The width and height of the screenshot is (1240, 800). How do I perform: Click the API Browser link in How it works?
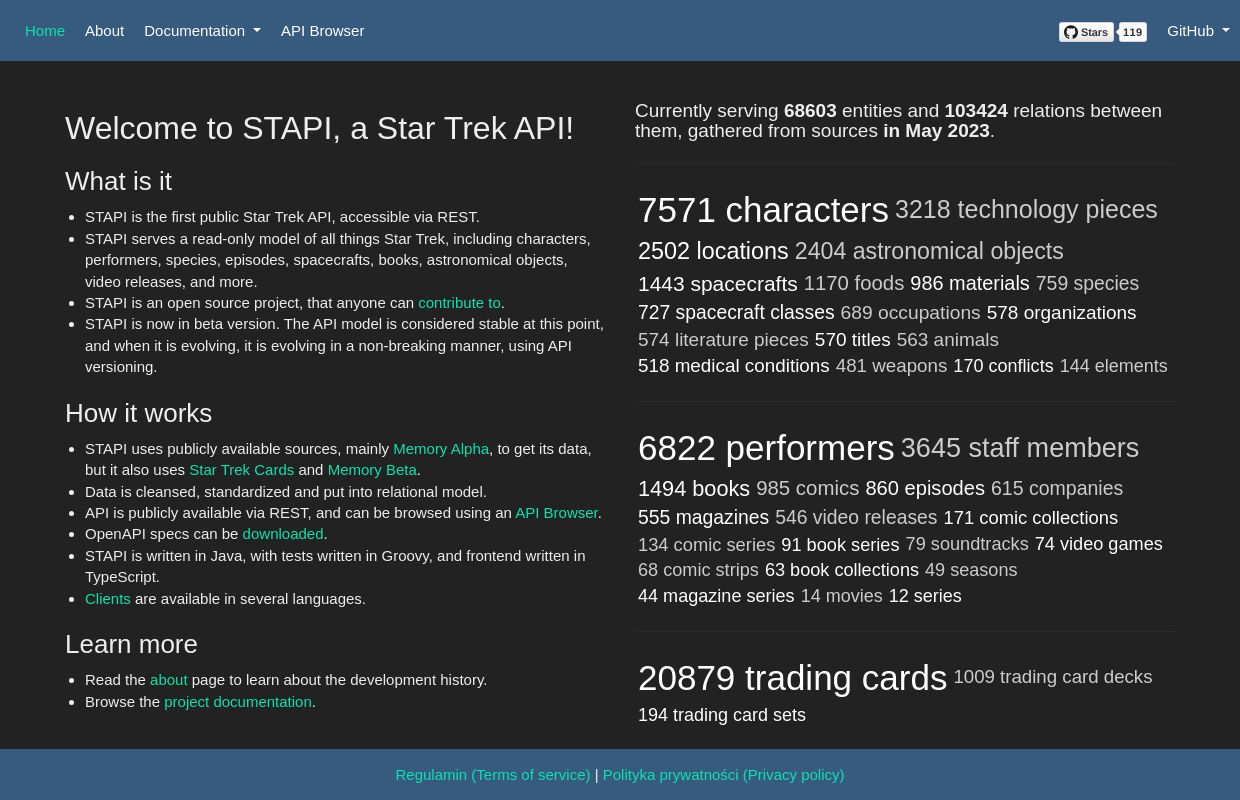556,513
